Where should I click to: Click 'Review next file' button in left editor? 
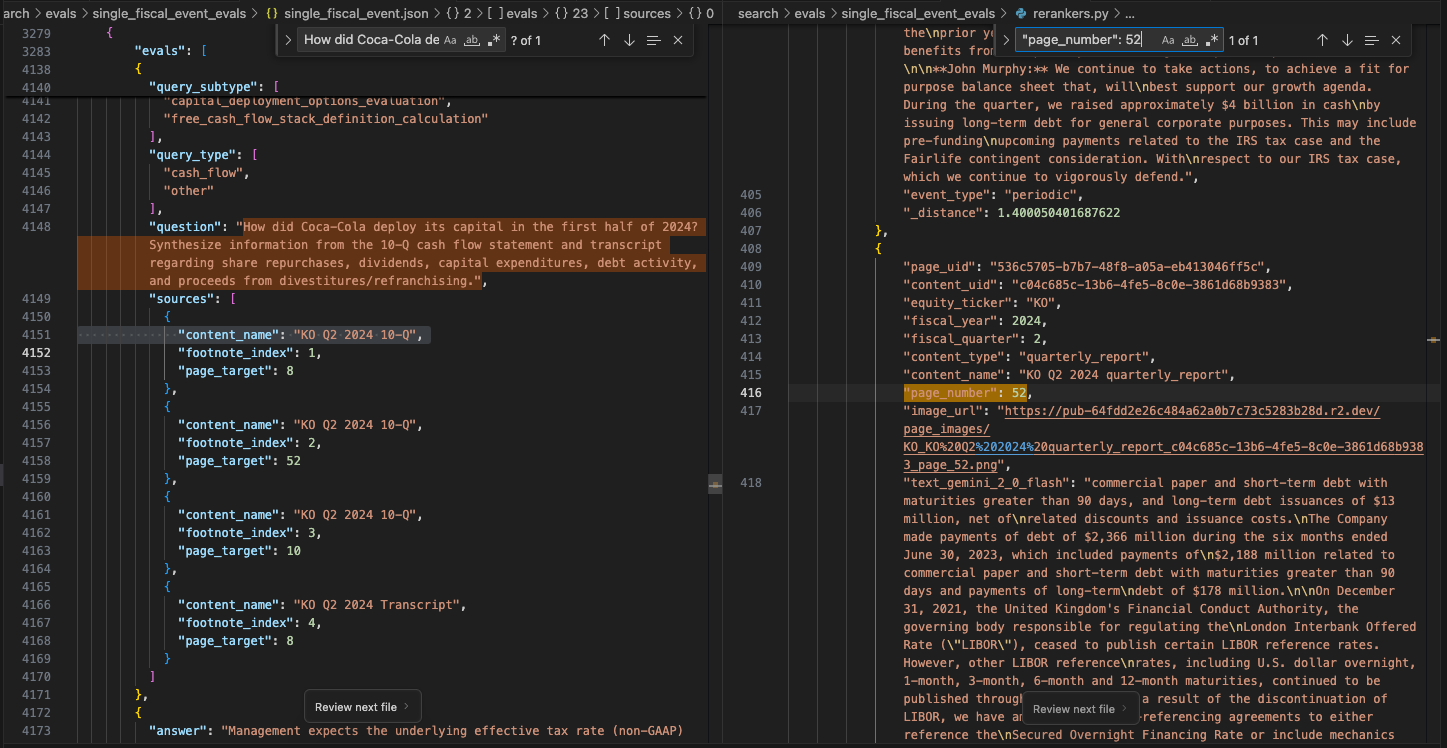(x=363, y=707)
